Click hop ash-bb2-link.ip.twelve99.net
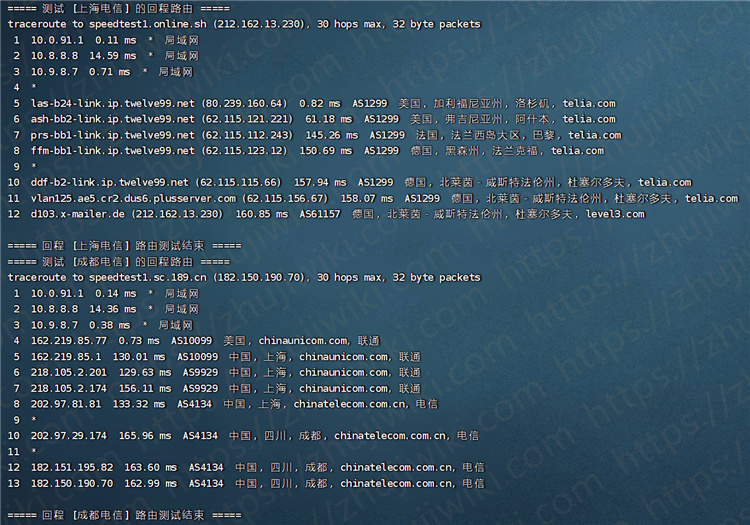 (112, 119)
